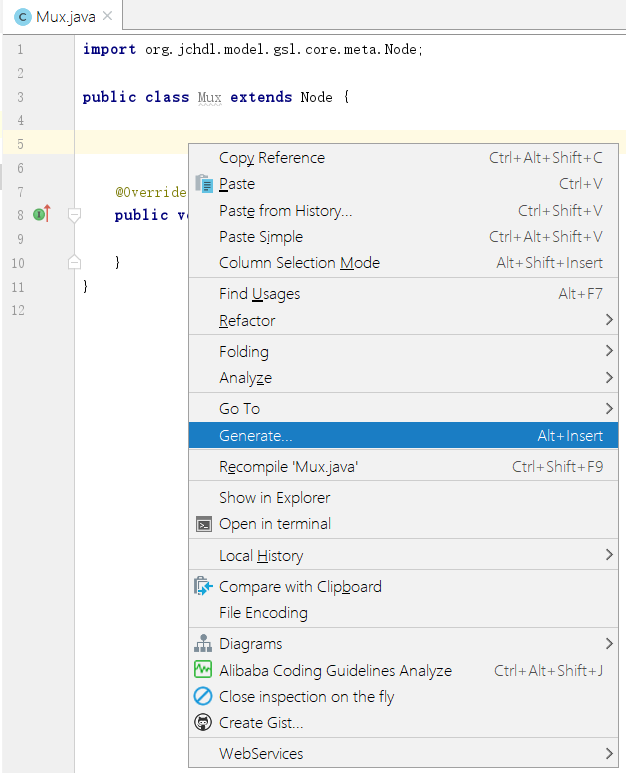Open the Refactor menu entry
The image size is (626, 773).
point(403,320)
